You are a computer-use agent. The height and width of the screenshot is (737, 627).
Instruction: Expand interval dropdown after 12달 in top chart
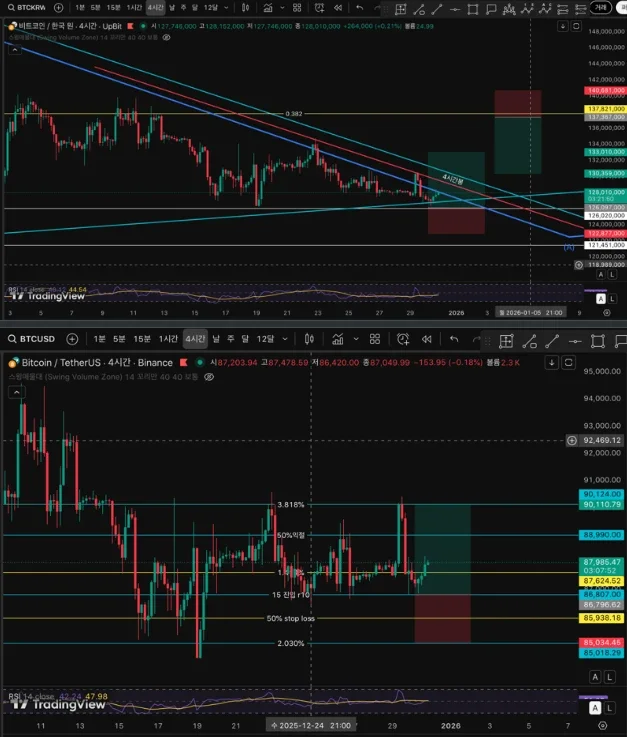tap(227, 8)
